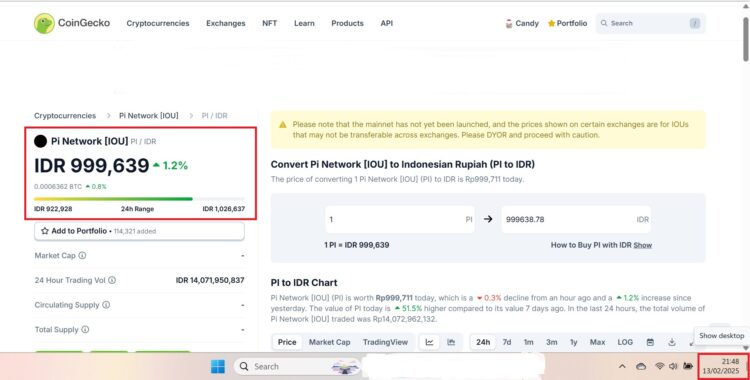The image size is (750, 380).
Task: Click the Windows taskbar Search box
Action: [297, 367]
